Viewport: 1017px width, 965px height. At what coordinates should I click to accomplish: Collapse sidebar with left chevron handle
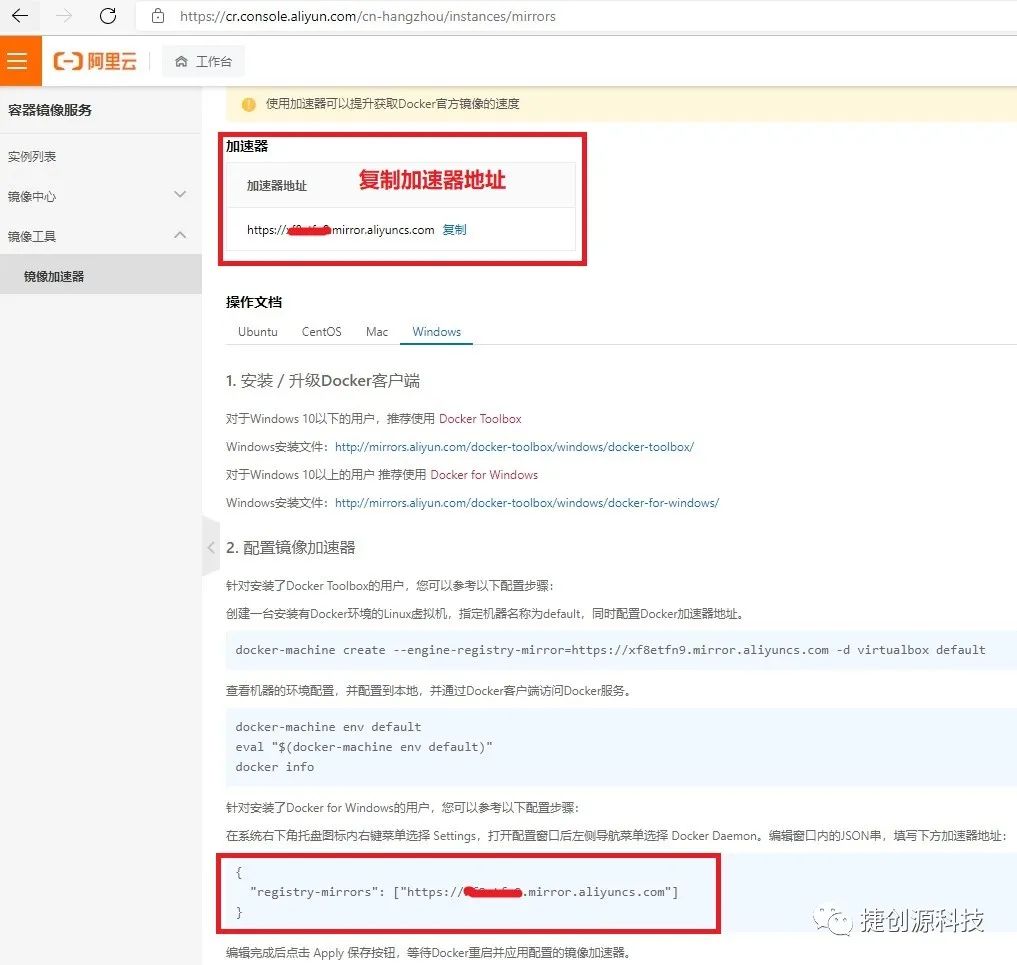coord(211,547)
